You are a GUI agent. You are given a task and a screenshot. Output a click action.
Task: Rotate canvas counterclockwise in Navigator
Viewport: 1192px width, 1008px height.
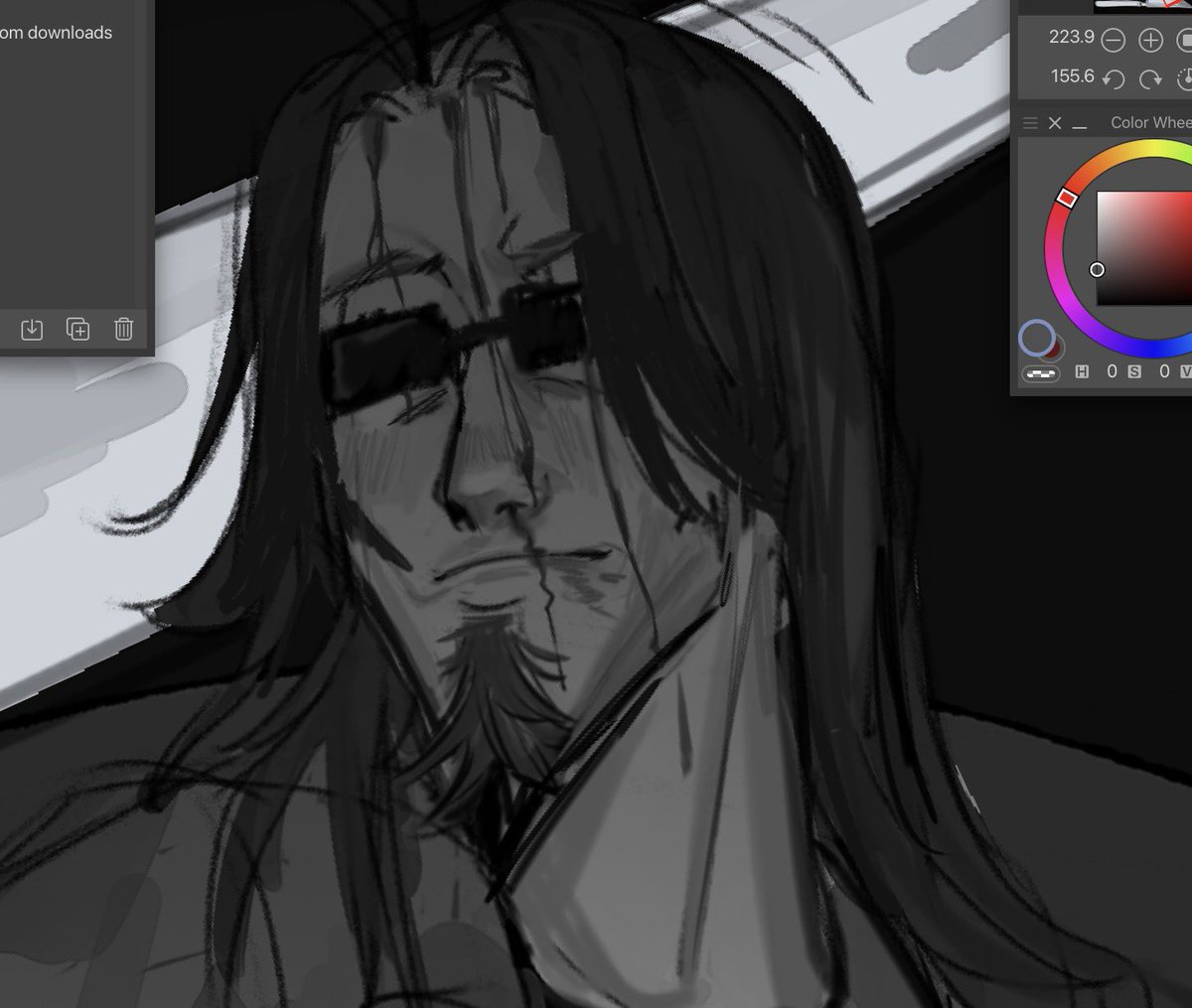pyautogui.click(x=1114, y=77)
